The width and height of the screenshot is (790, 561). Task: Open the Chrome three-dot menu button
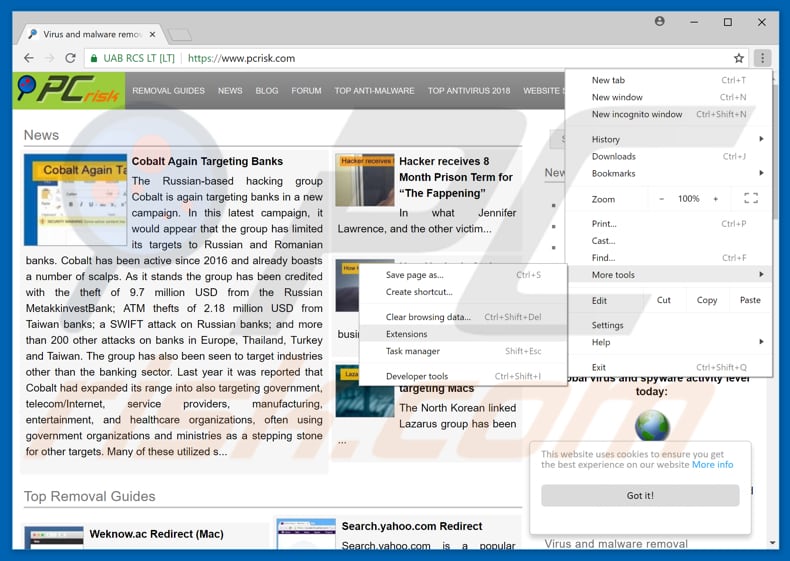(762, 58)
